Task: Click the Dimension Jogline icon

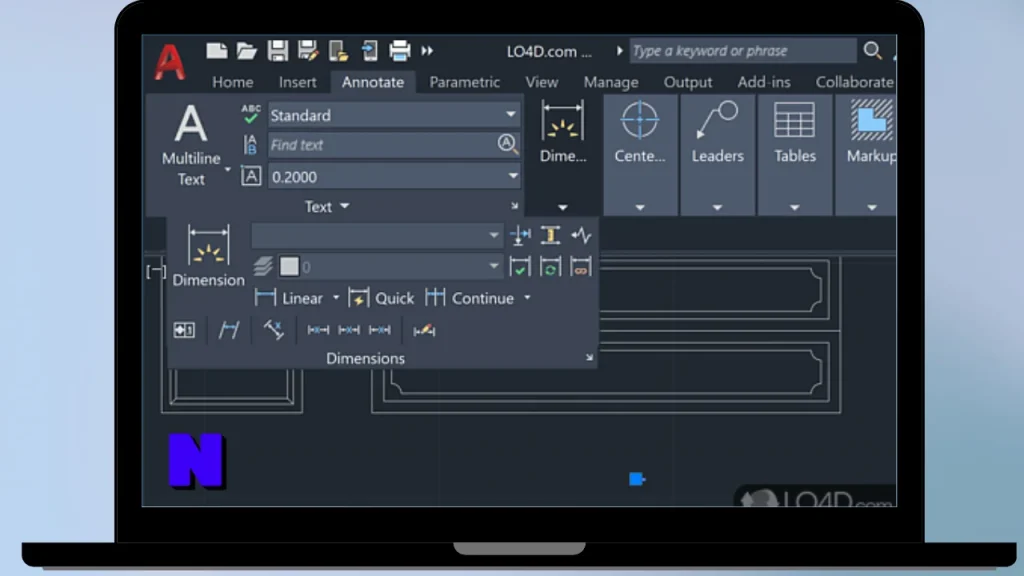Action: (x=581, y=235)
